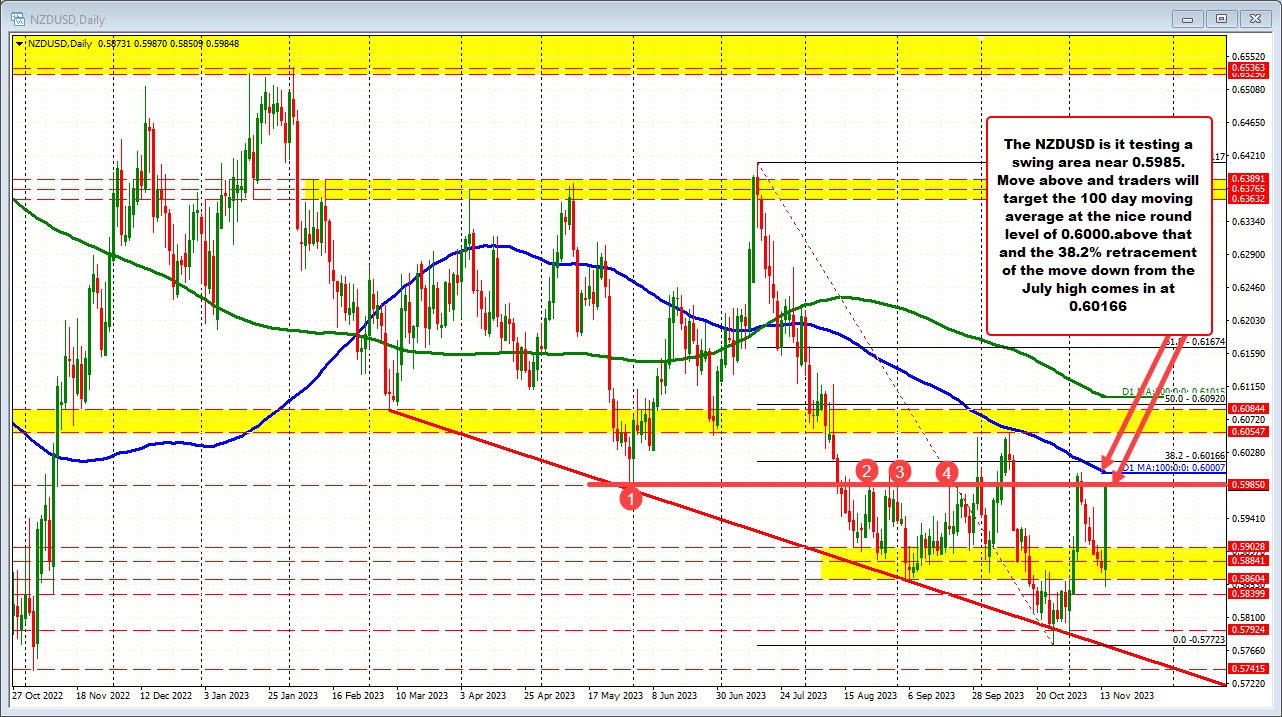
Task: Click the 0.59850 price tag on right axis
Action: point(1249,483)
